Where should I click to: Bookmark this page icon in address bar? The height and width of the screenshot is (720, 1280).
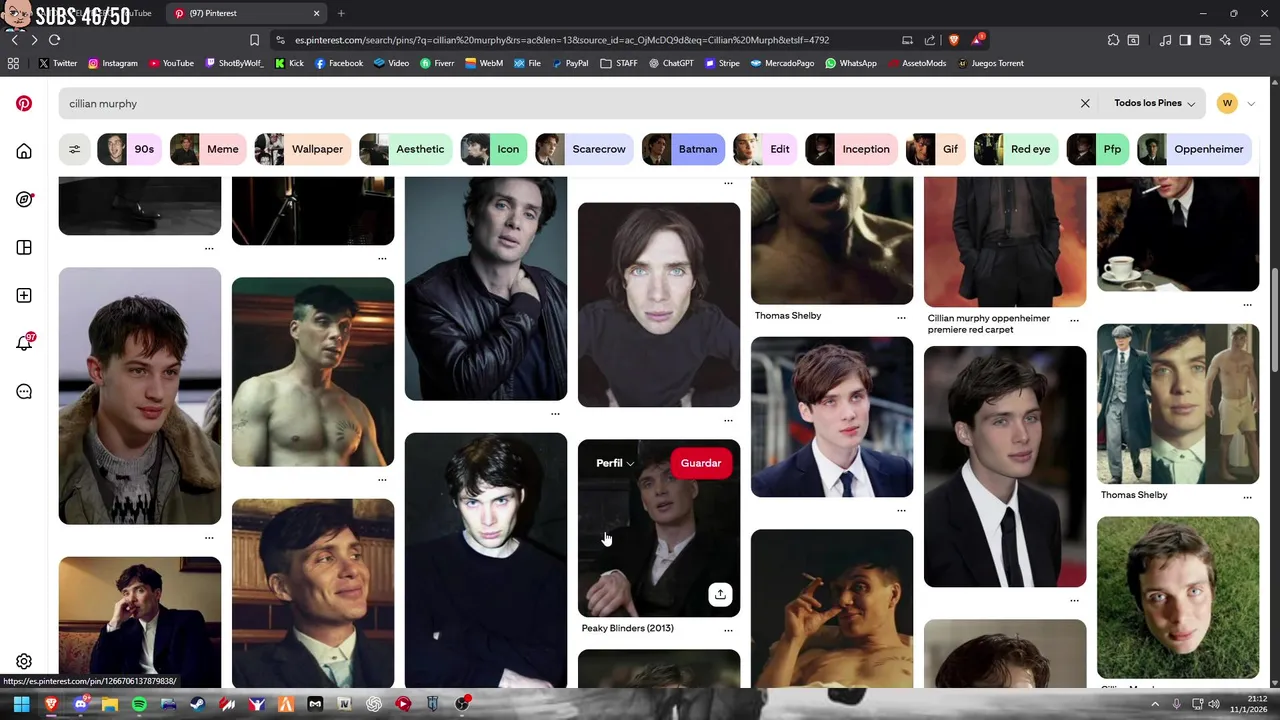tap(254, 40)
